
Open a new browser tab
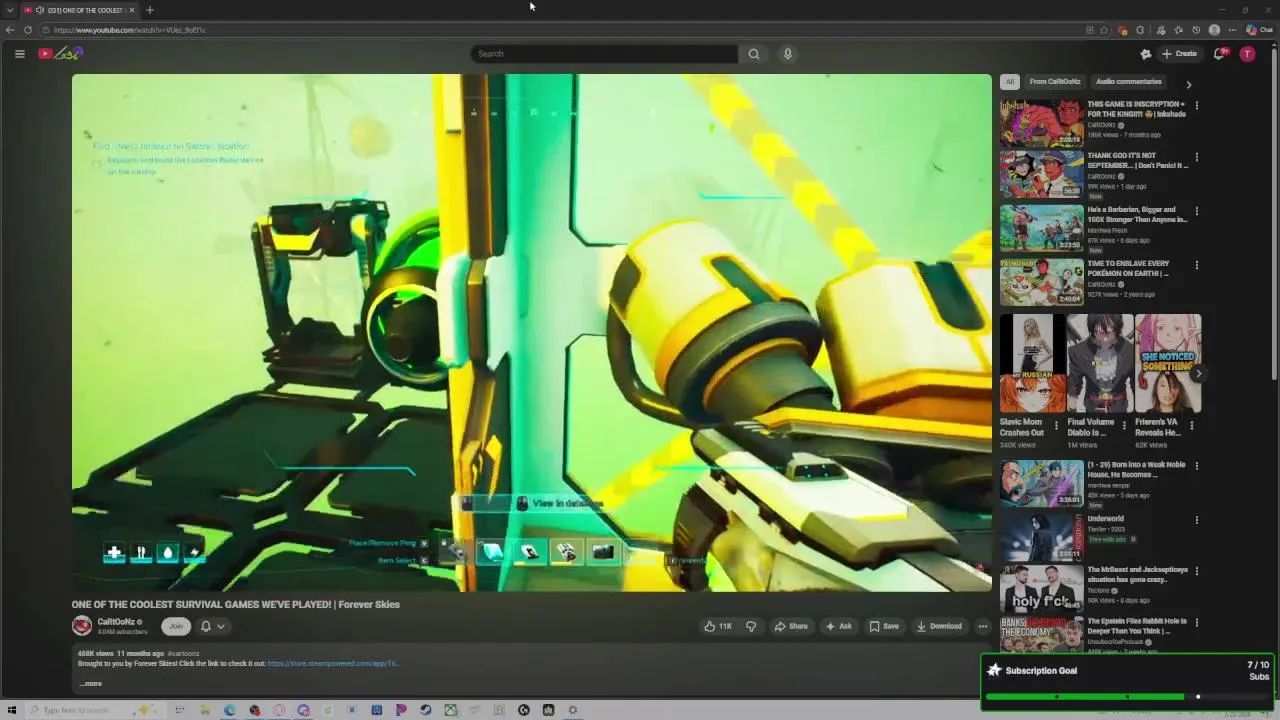149,10
